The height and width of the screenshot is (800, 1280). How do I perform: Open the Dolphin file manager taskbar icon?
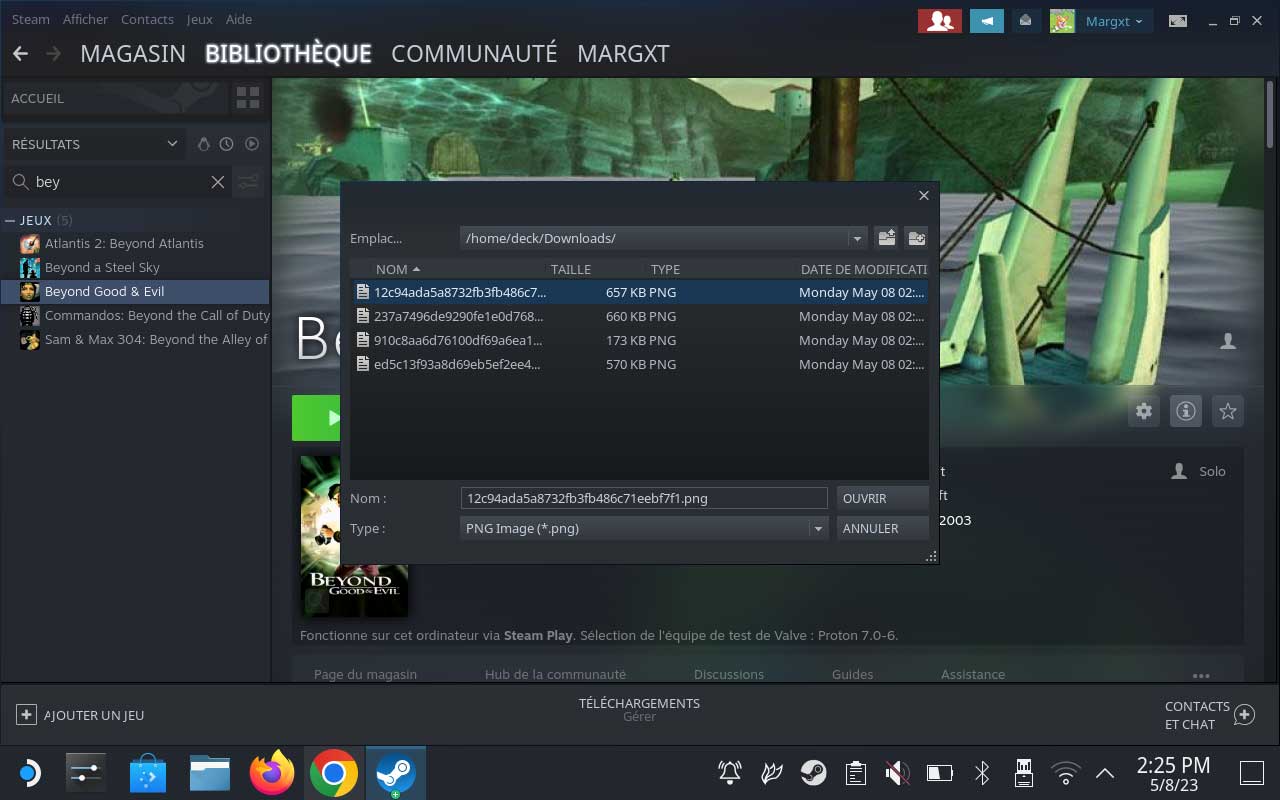pyautogui.click(x=210, y=773)
